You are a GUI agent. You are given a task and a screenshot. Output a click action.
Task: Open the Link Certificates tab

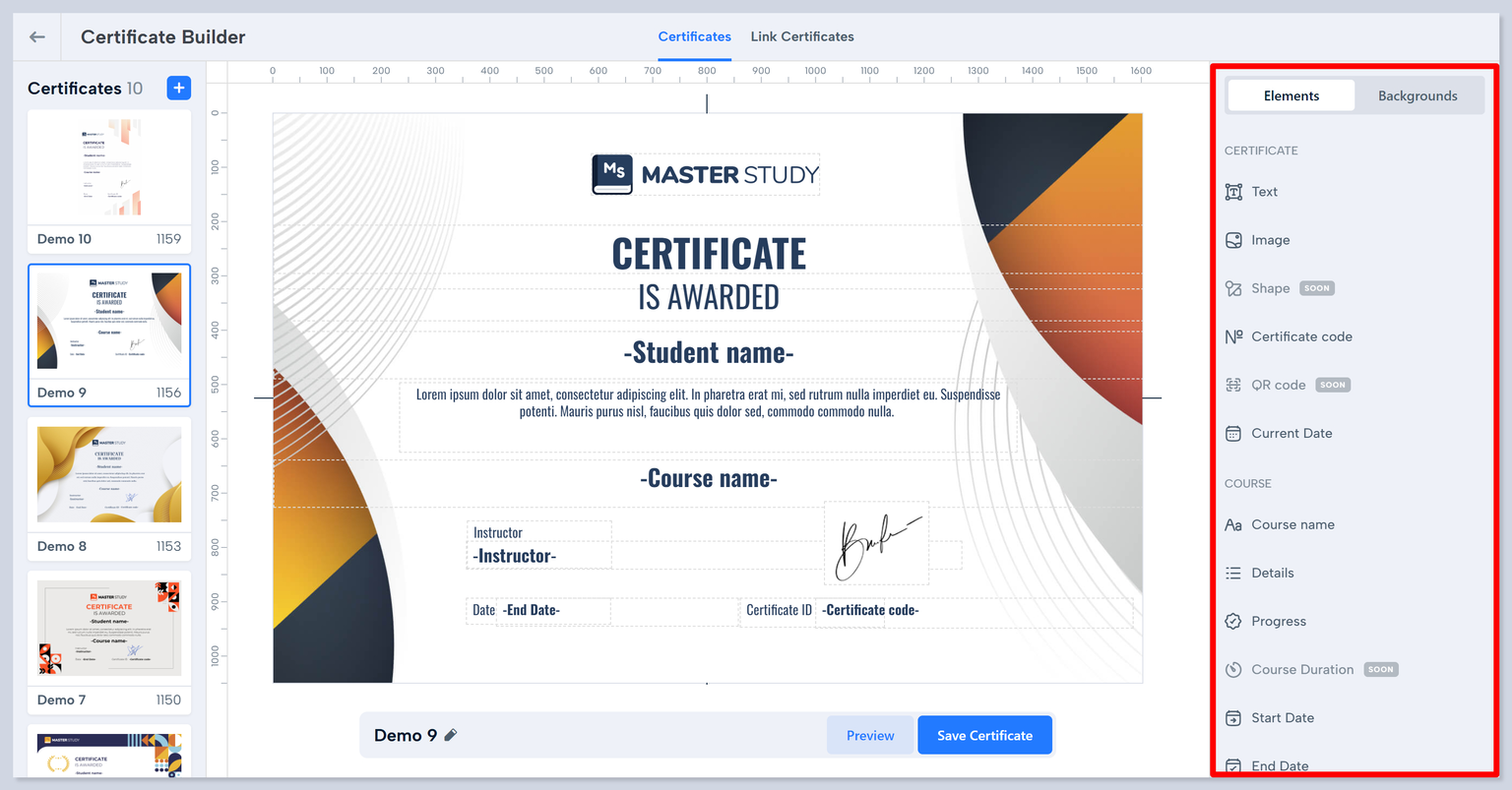click(x=801, y=36)
